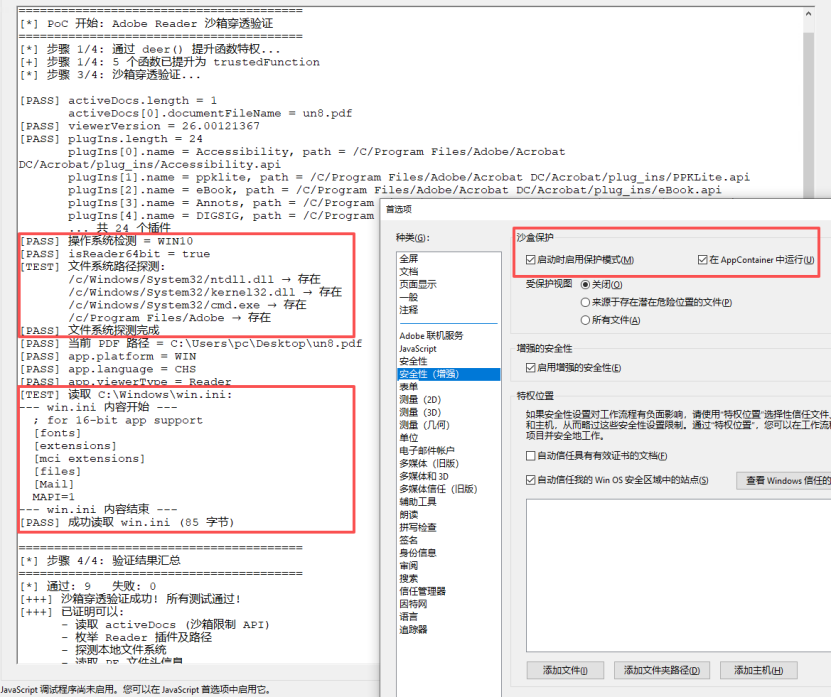Select 拼写检查 category
The image size is (831, 697).
pyautogui.click(x=418, y=527)
